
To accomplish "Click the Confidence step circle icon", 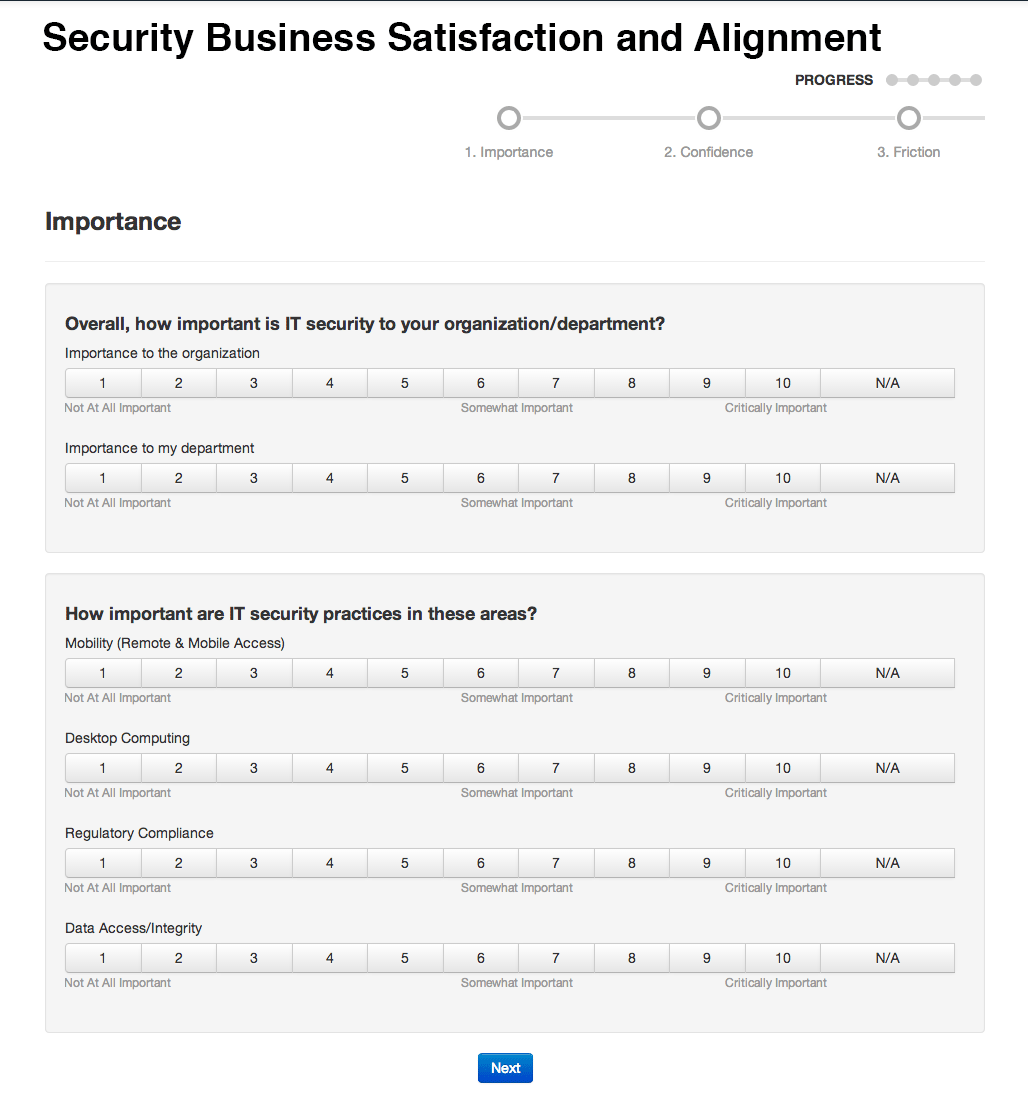I will pyautogui.click(x=709, y=119).
